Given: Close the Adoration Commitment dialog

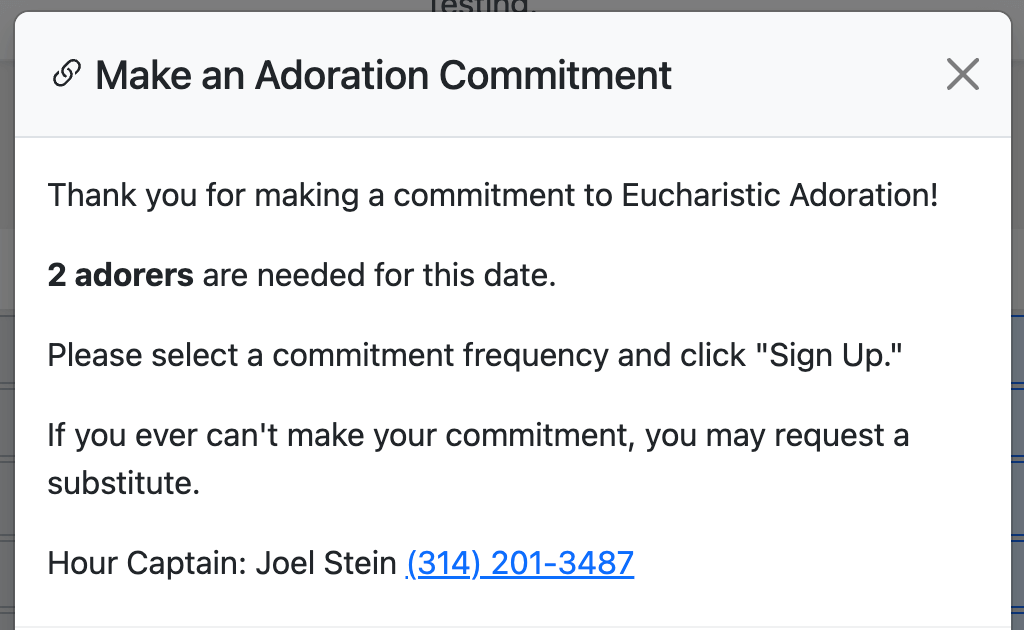Looking at the screenshot, I should tap(962, 74).
